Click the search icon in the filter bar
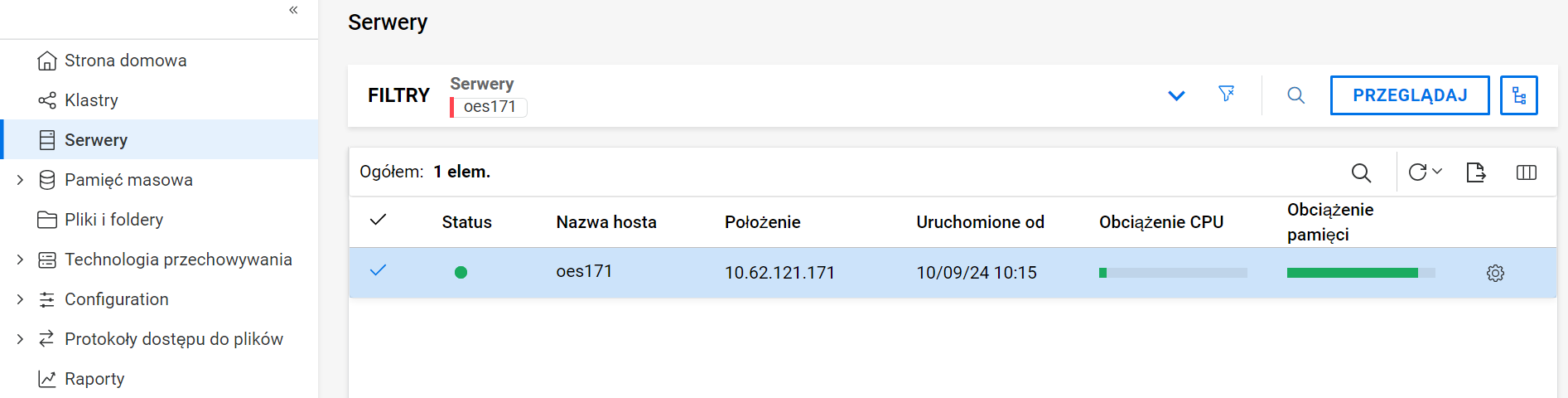The image size is (1568, 398). point(1295,95)
